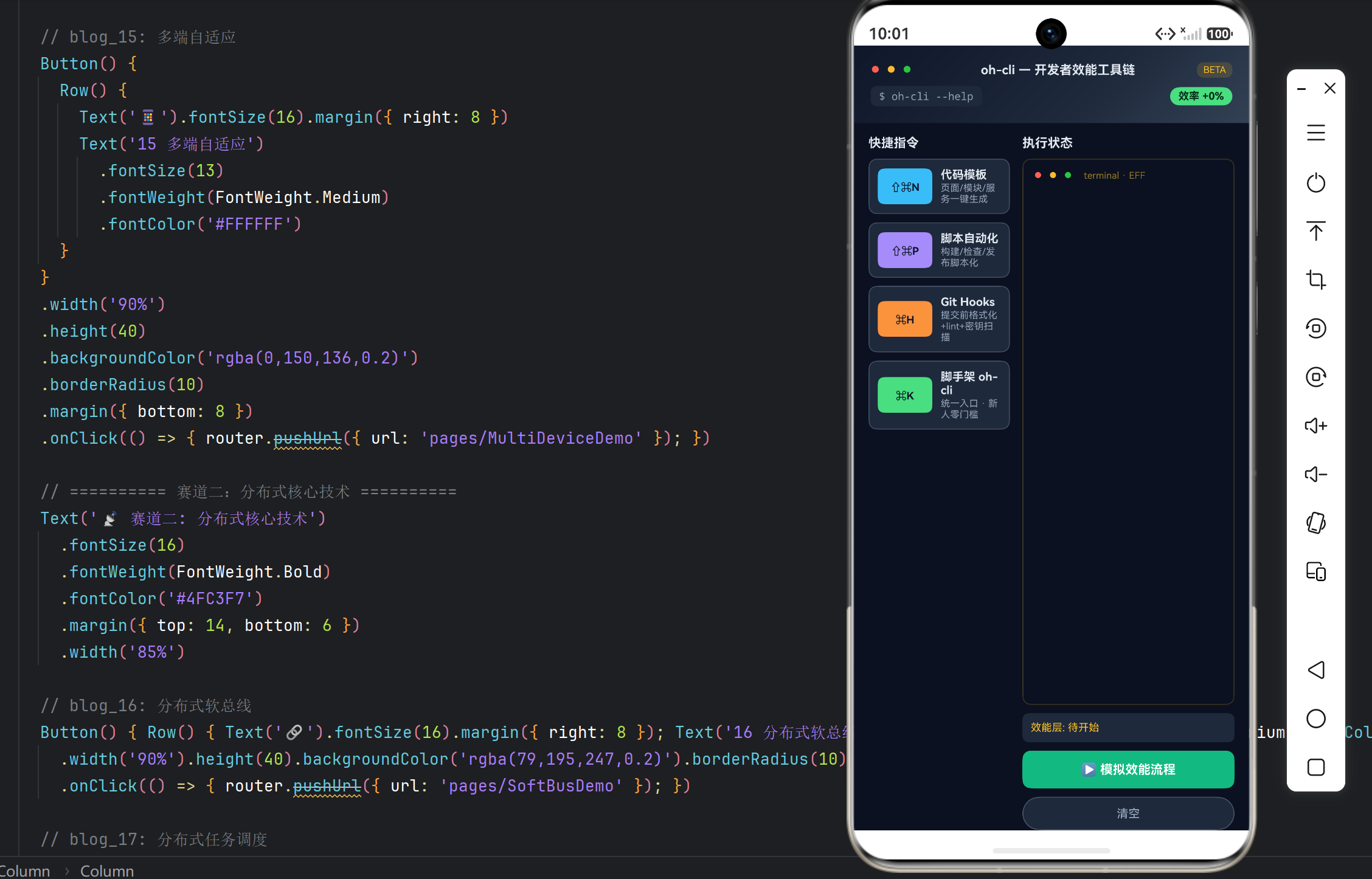
Task: Click the 'pages/MultiDeviceDemo' string
Action: [x=531, y=438]
